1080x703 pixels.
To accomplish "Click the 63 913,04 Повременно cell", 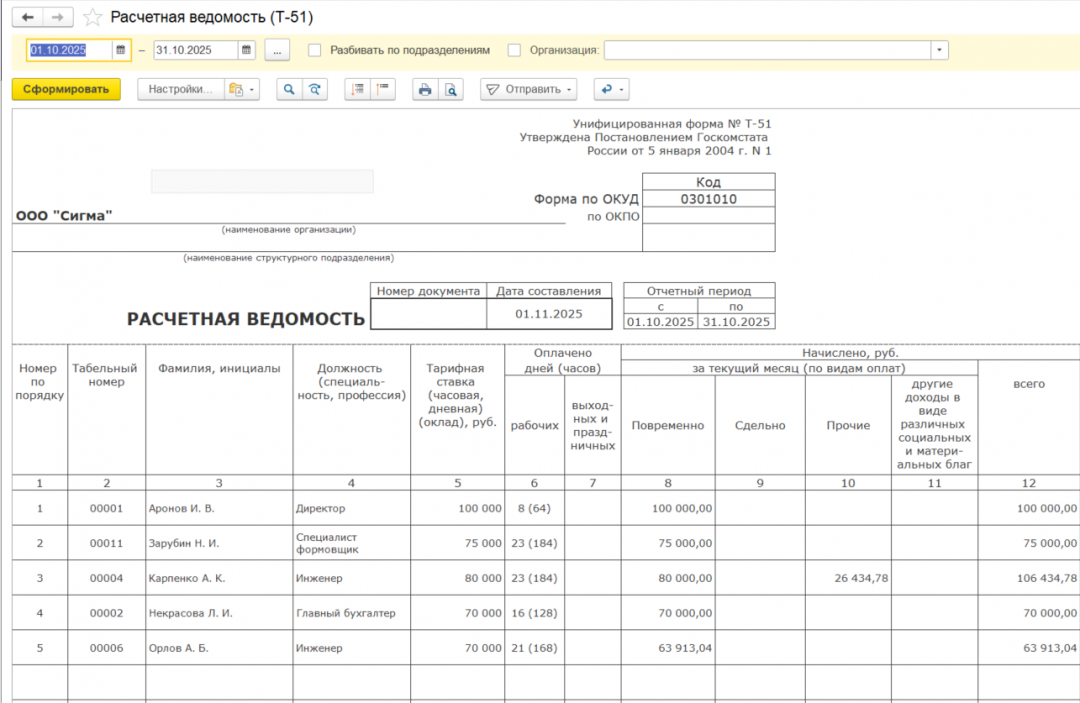I will click(668, 648).
